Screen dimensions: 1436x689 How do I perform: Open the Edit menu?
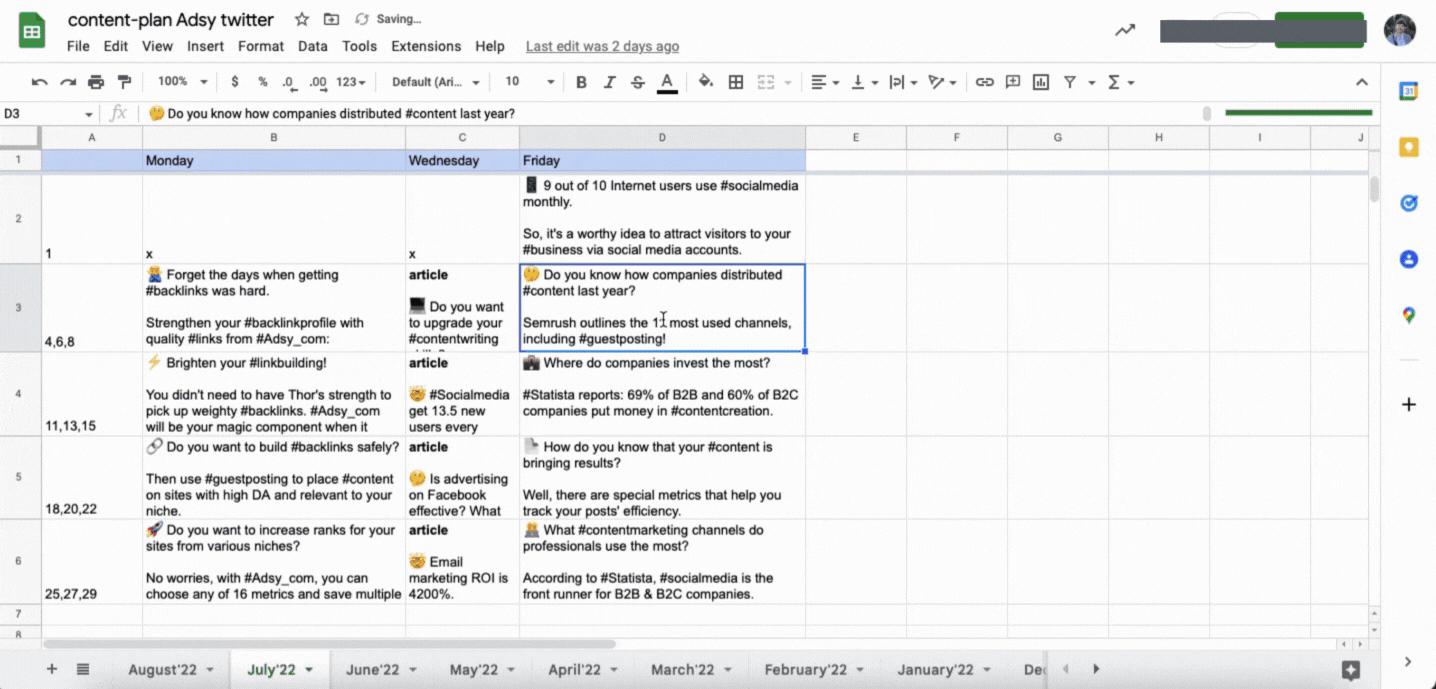(116, 46)
